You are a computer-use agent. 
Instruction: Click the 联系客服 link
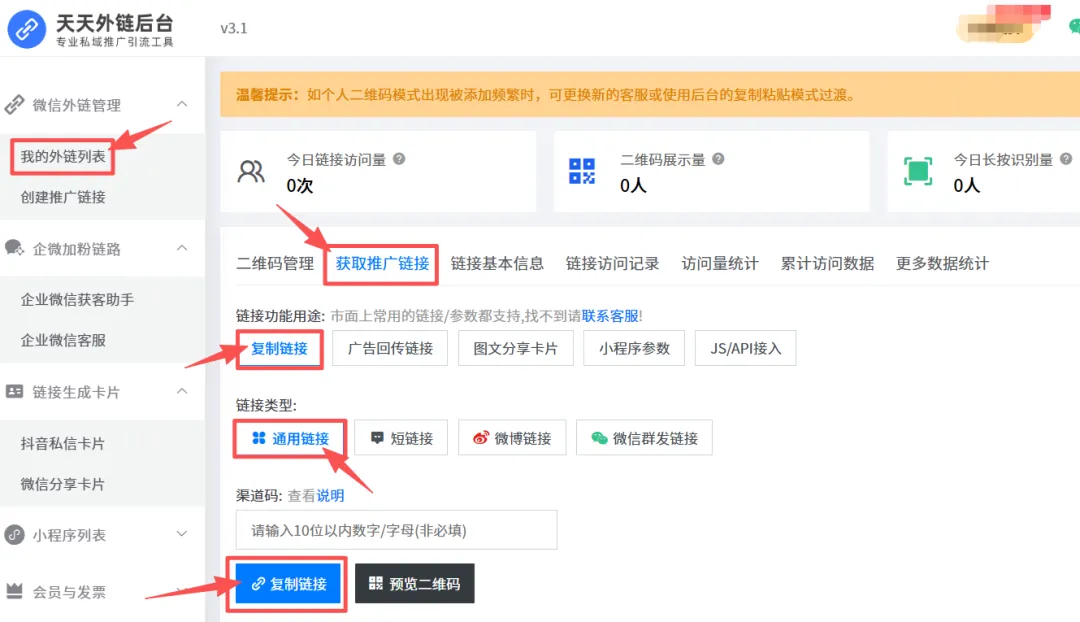(x=610, y=316)
